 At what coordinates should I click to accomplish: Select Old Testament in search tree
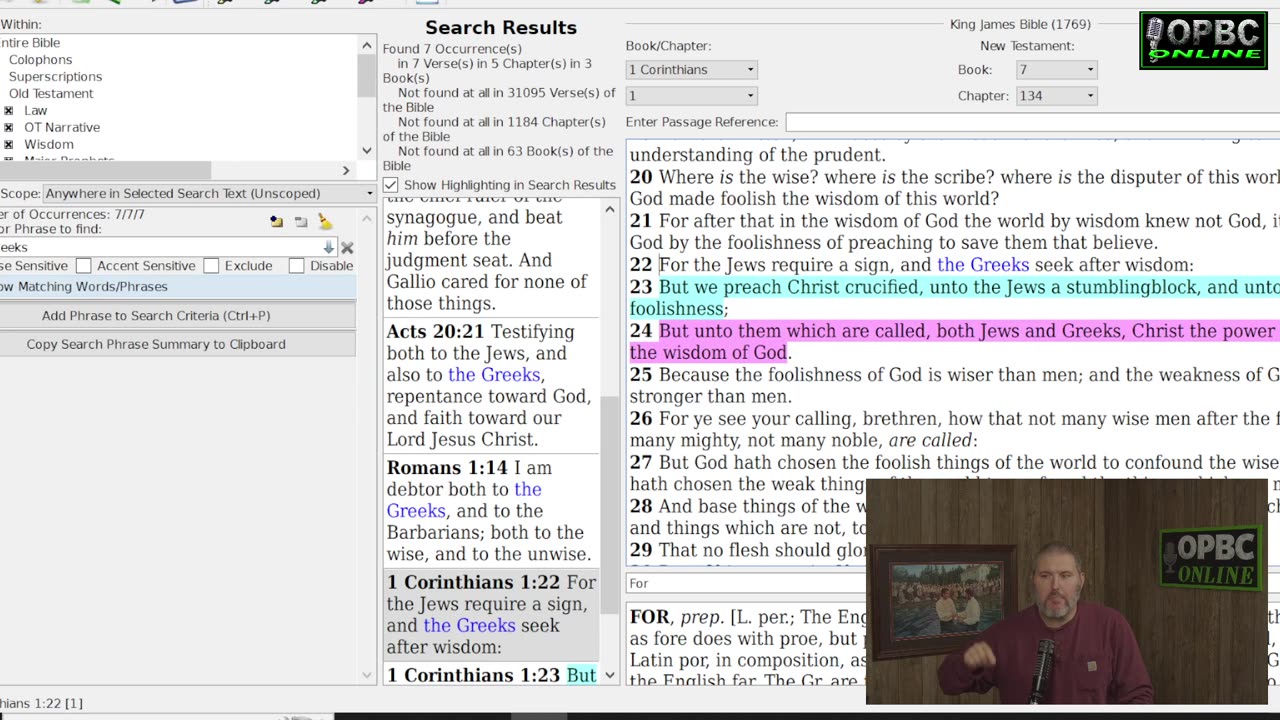tap(51, 93)
